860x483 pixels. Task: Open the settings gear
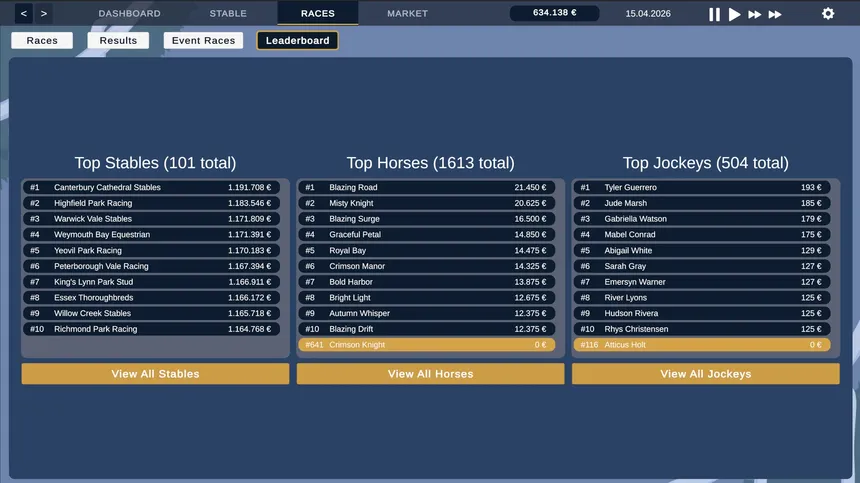click(827, 14)
